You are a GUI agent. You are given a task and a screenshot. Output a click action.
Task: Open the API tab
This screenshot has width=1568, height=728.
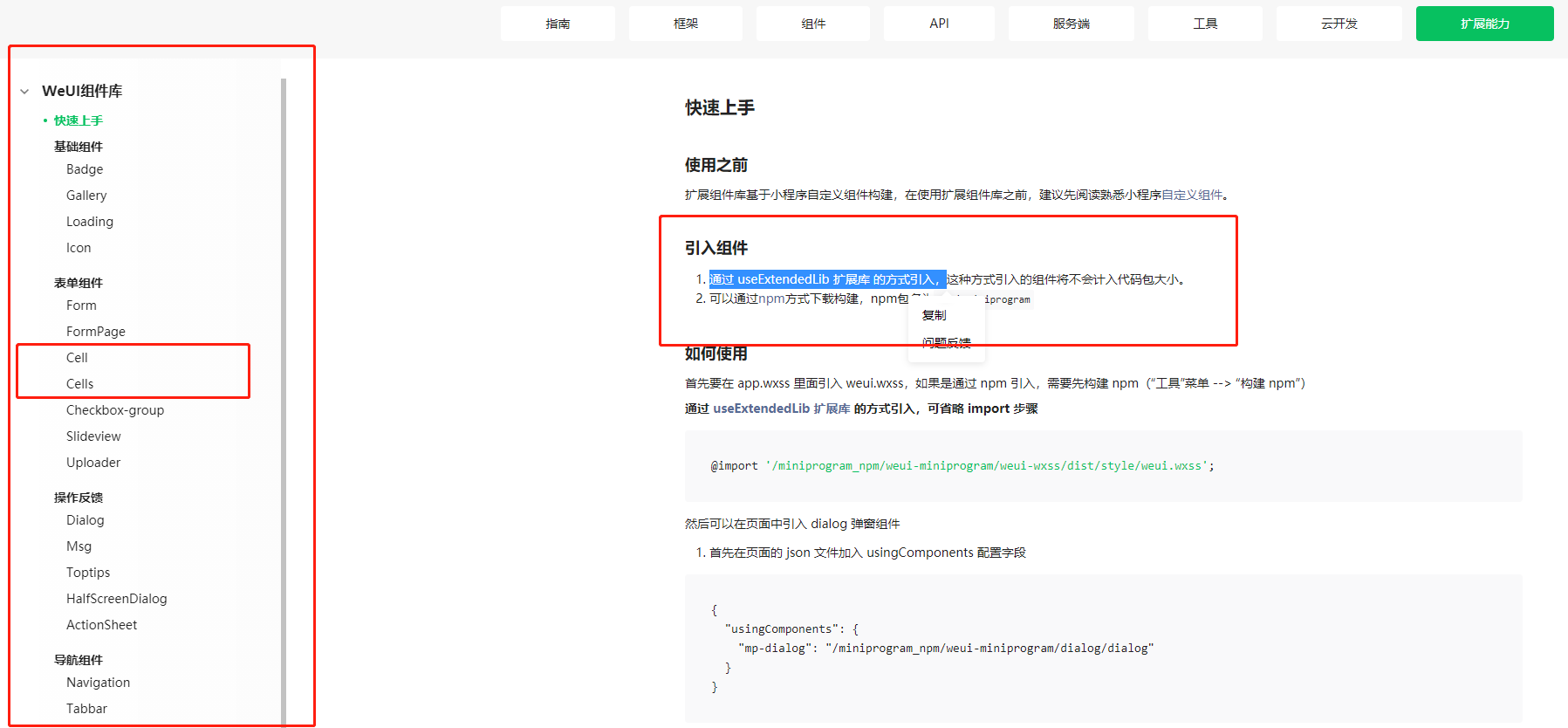pos(939,24)
